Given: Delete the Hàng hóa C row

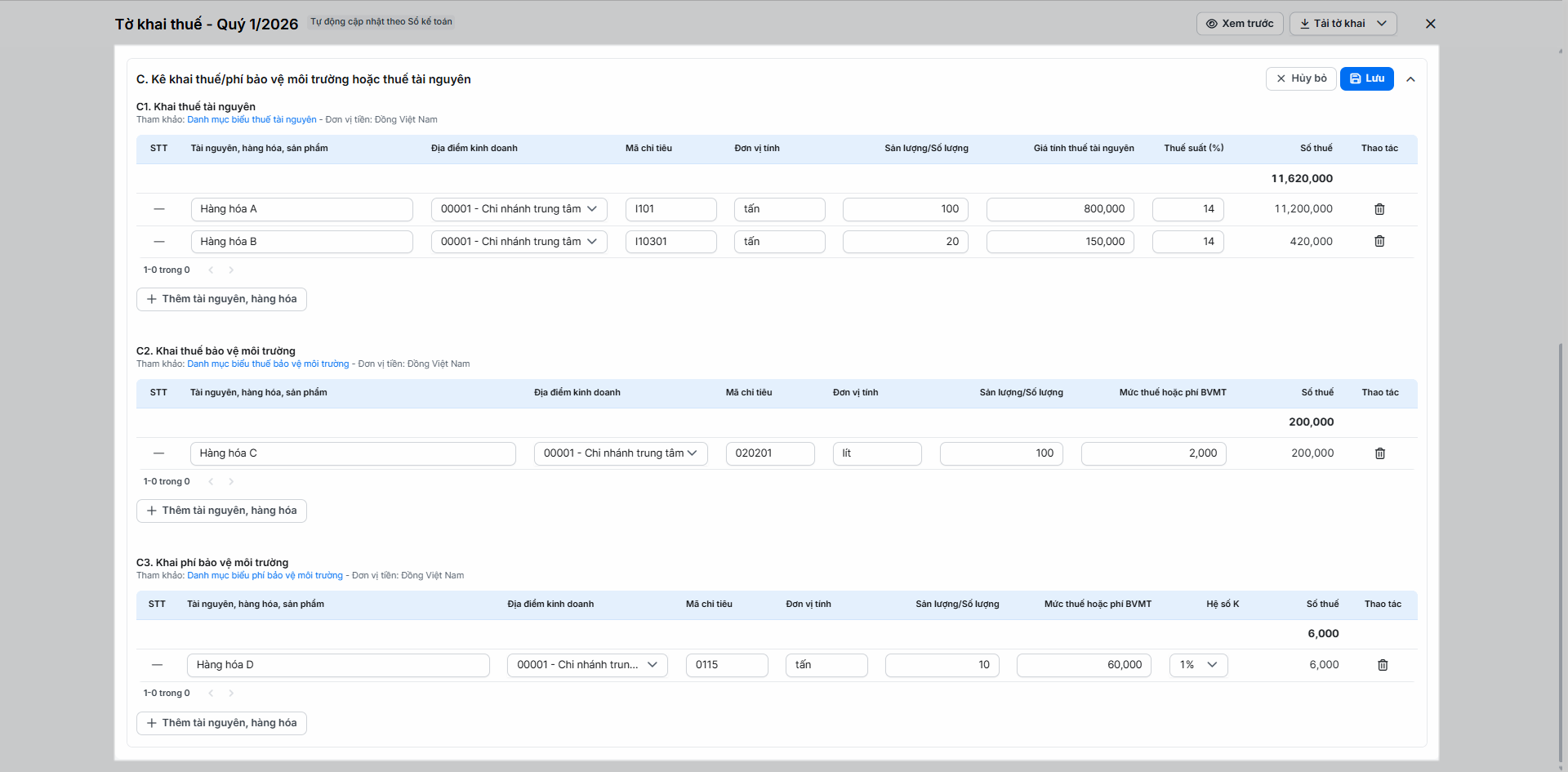Looking at the screenshot, I should tap(1380, 453).
